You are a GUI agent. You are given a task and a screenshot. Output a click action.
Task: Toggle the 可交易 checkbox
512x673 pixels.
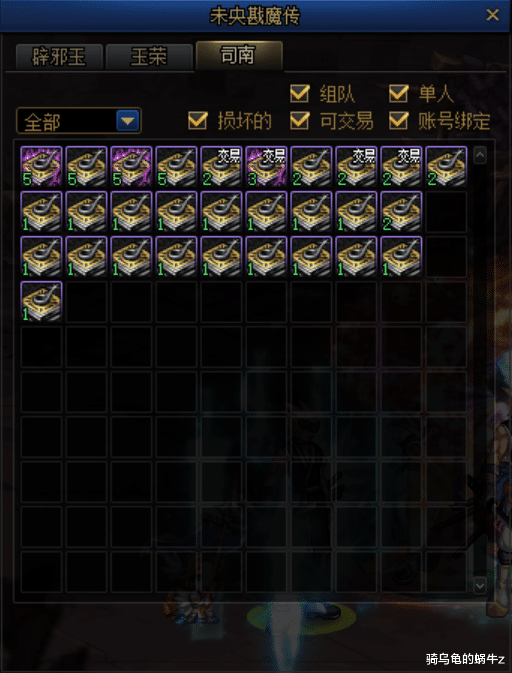pyautogui.click(x=300, y=121)
